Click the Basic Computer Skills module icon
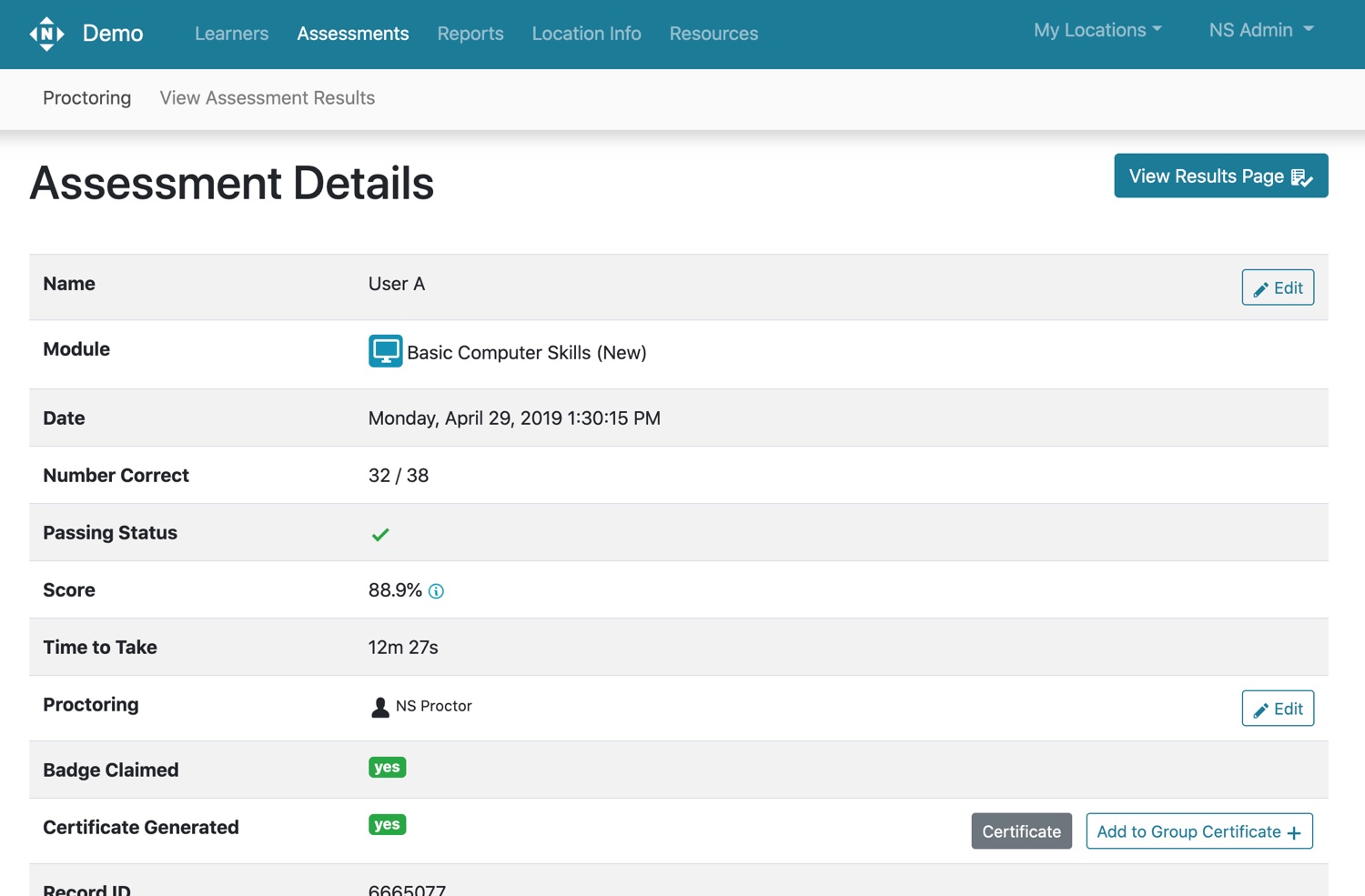 385,350
